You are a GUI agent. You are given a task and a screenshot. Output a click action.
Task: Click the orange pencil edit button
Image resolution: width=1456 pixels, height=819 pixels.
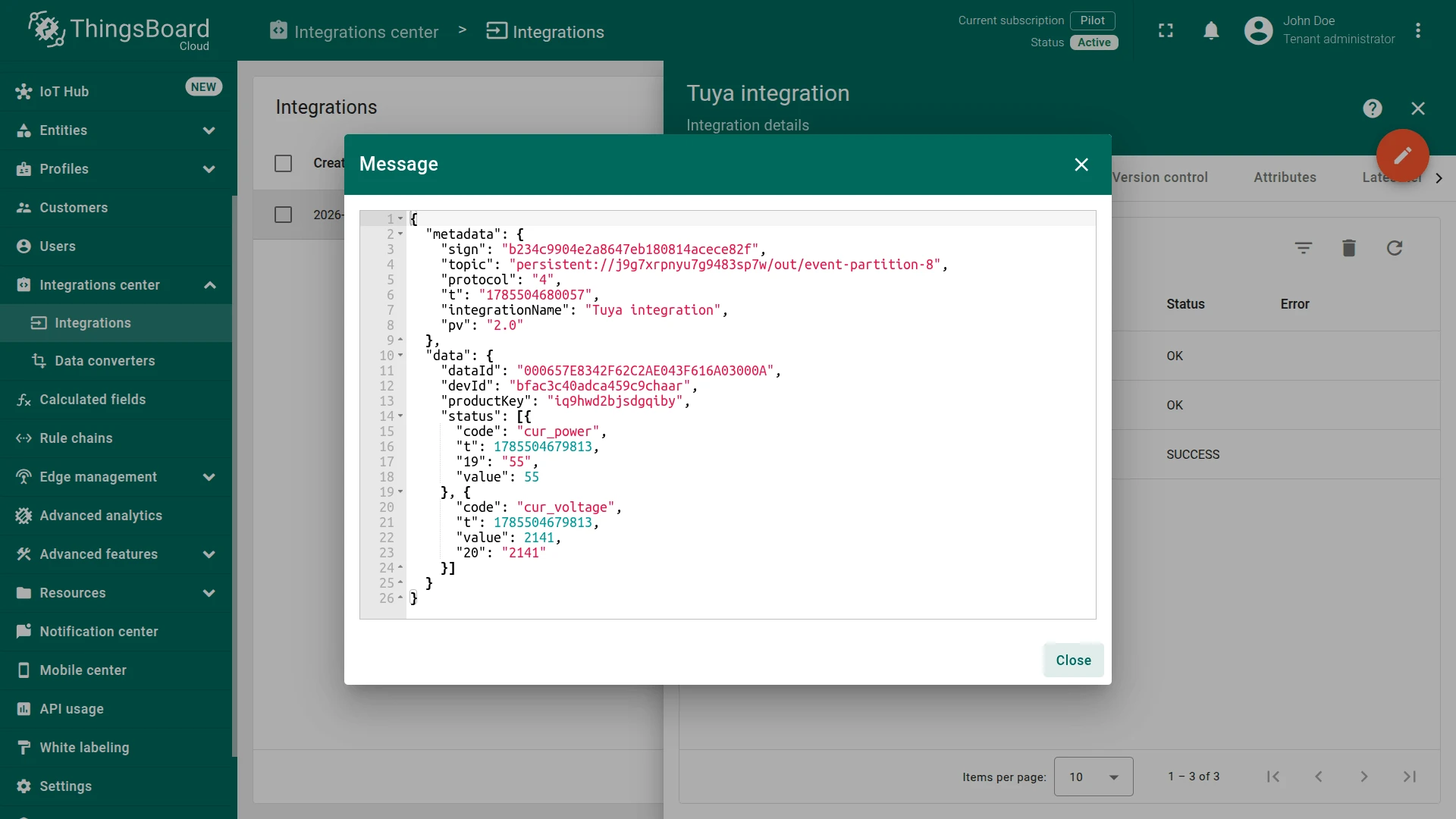(x=1402, y=155)
